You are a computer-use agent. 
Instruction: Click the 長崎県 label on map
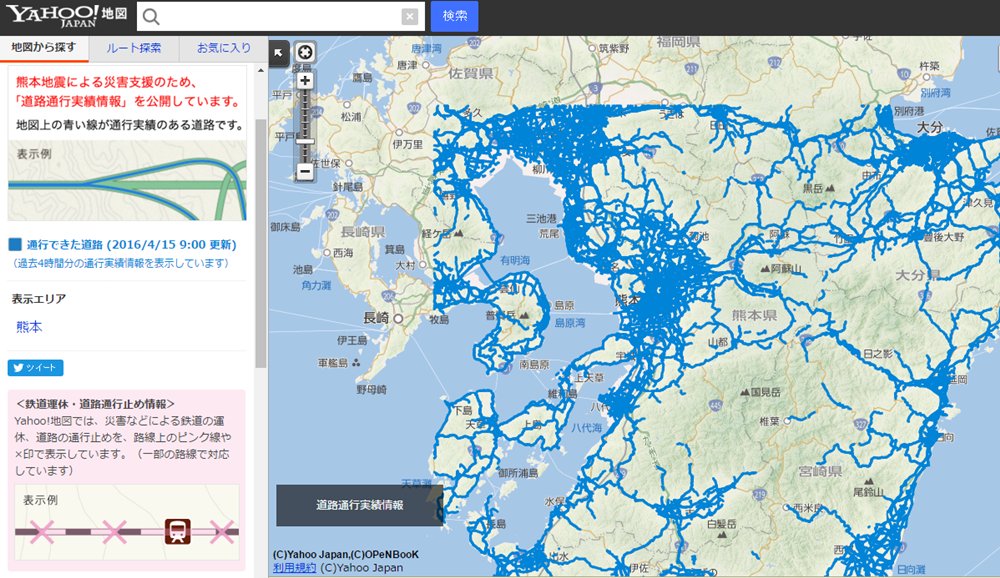click(x=363, y=232)
